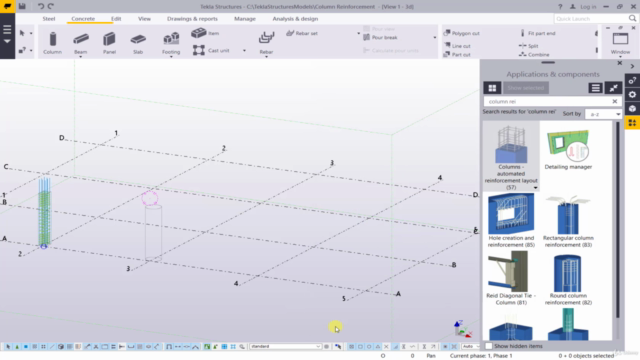
Task: Save the model with the disk icon
Action: (22, 6)
